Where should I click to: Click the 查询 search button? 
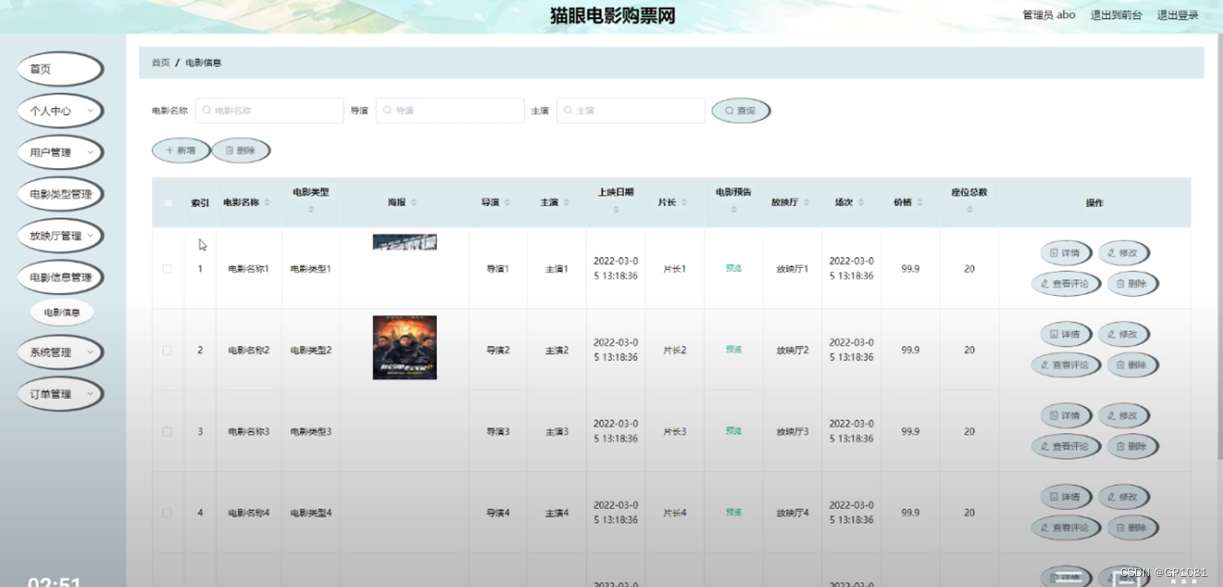[x=741, y=111]
